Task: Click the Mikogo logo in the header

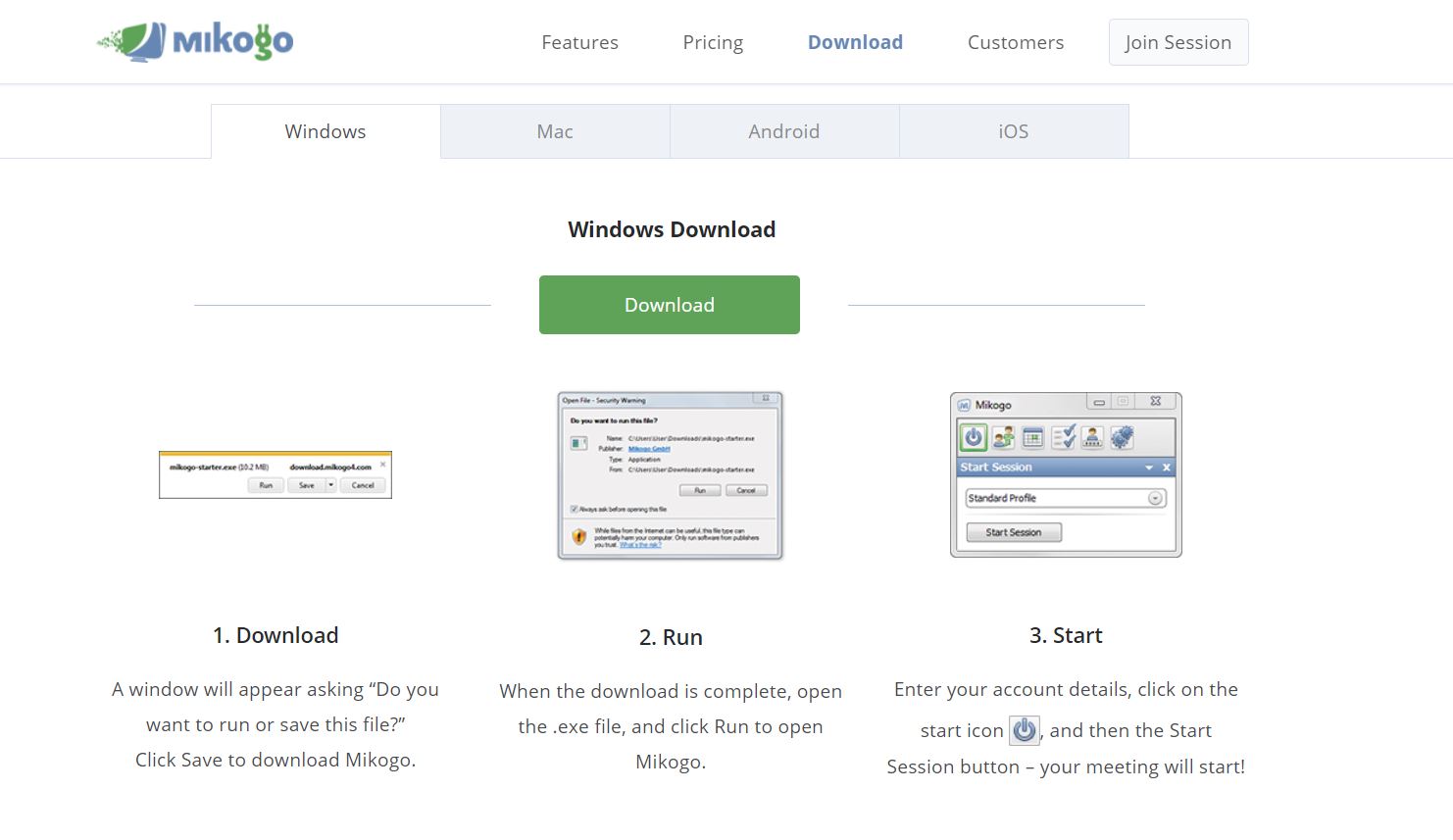Action: pos(195,41)
